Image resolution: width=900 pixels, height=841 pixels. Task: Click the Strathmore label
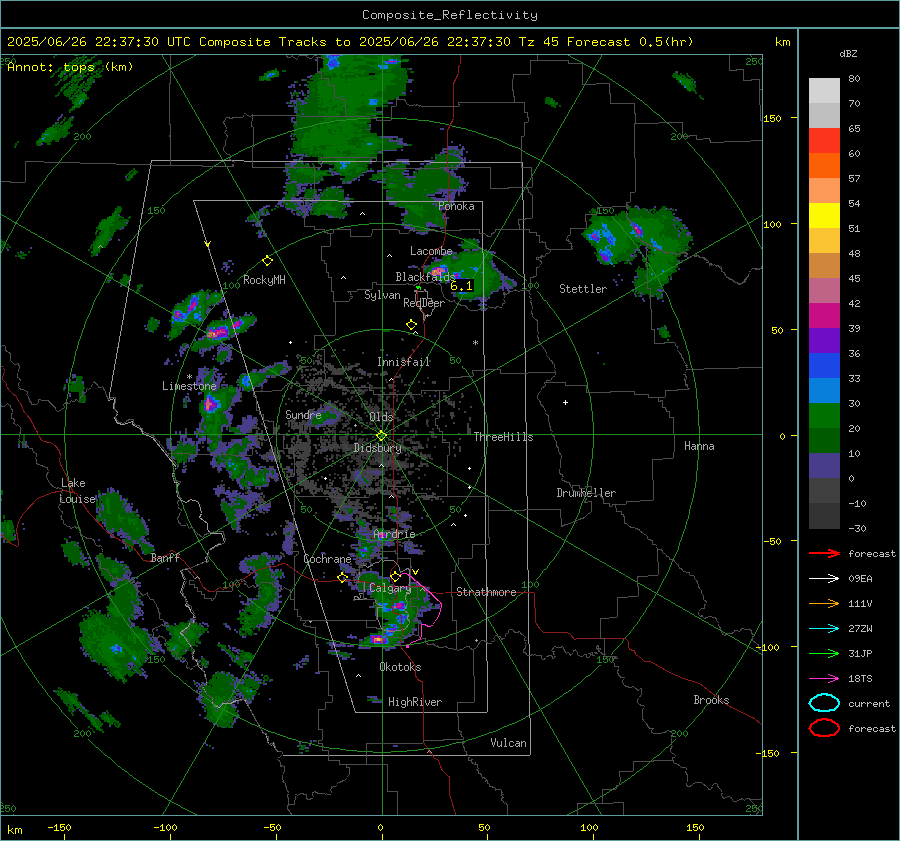[486, 592]
